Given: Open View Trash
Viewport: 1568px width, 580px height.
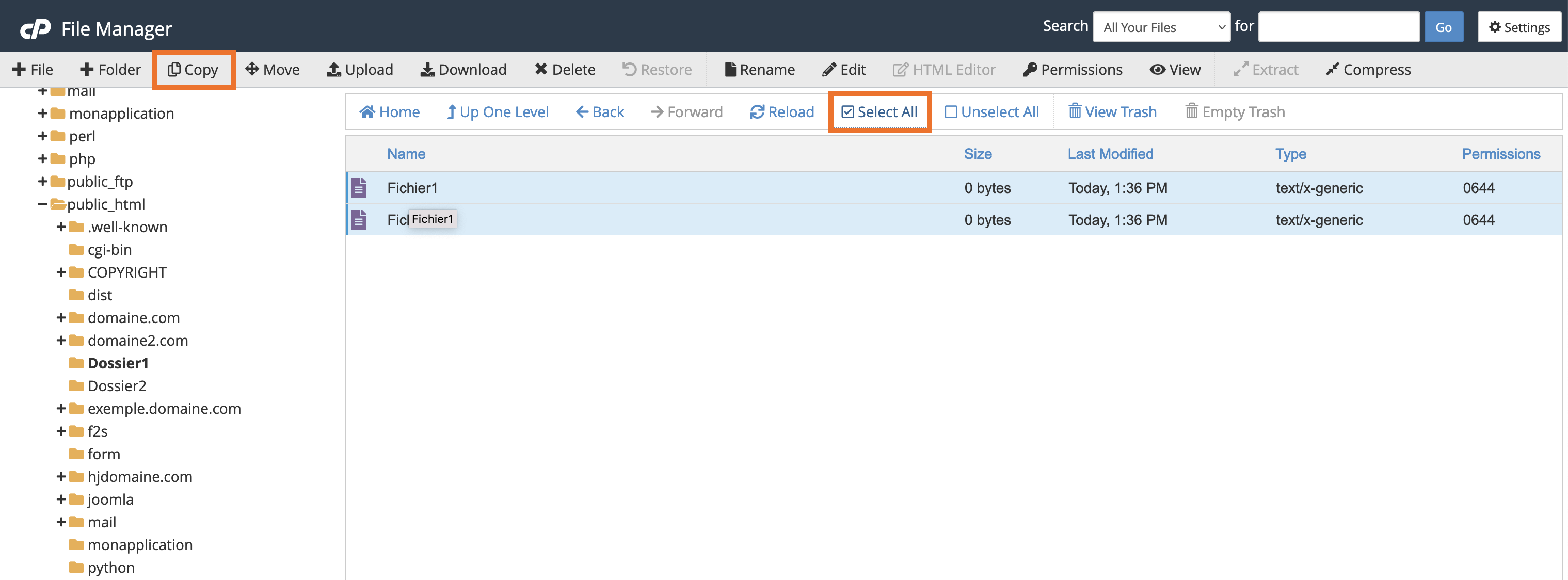Looking at the screenshot, I should pyautogui.click(x=1113, y=112).
